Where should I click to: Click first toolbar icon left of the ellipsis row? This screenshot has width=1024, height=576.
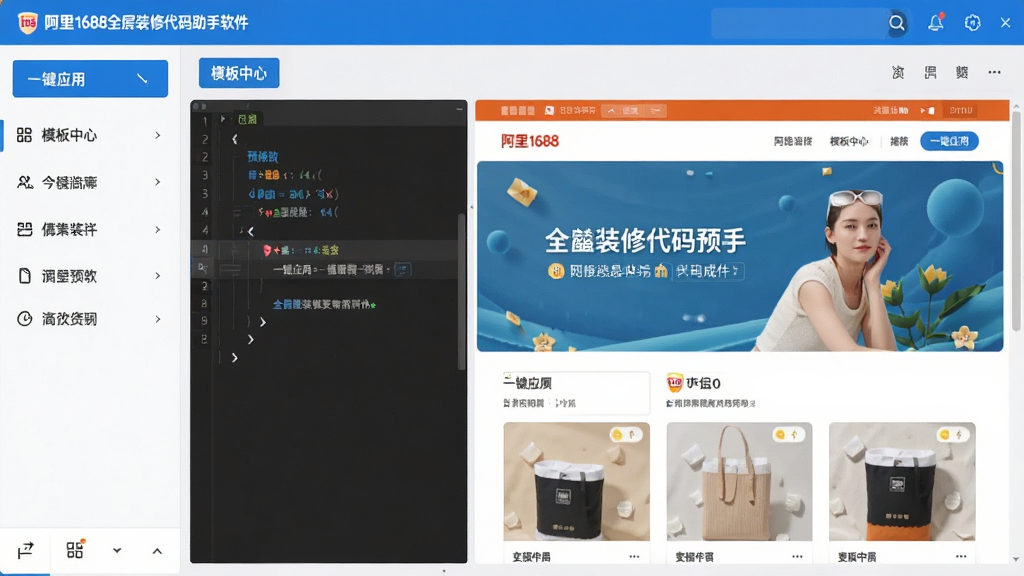pos(899,72)
